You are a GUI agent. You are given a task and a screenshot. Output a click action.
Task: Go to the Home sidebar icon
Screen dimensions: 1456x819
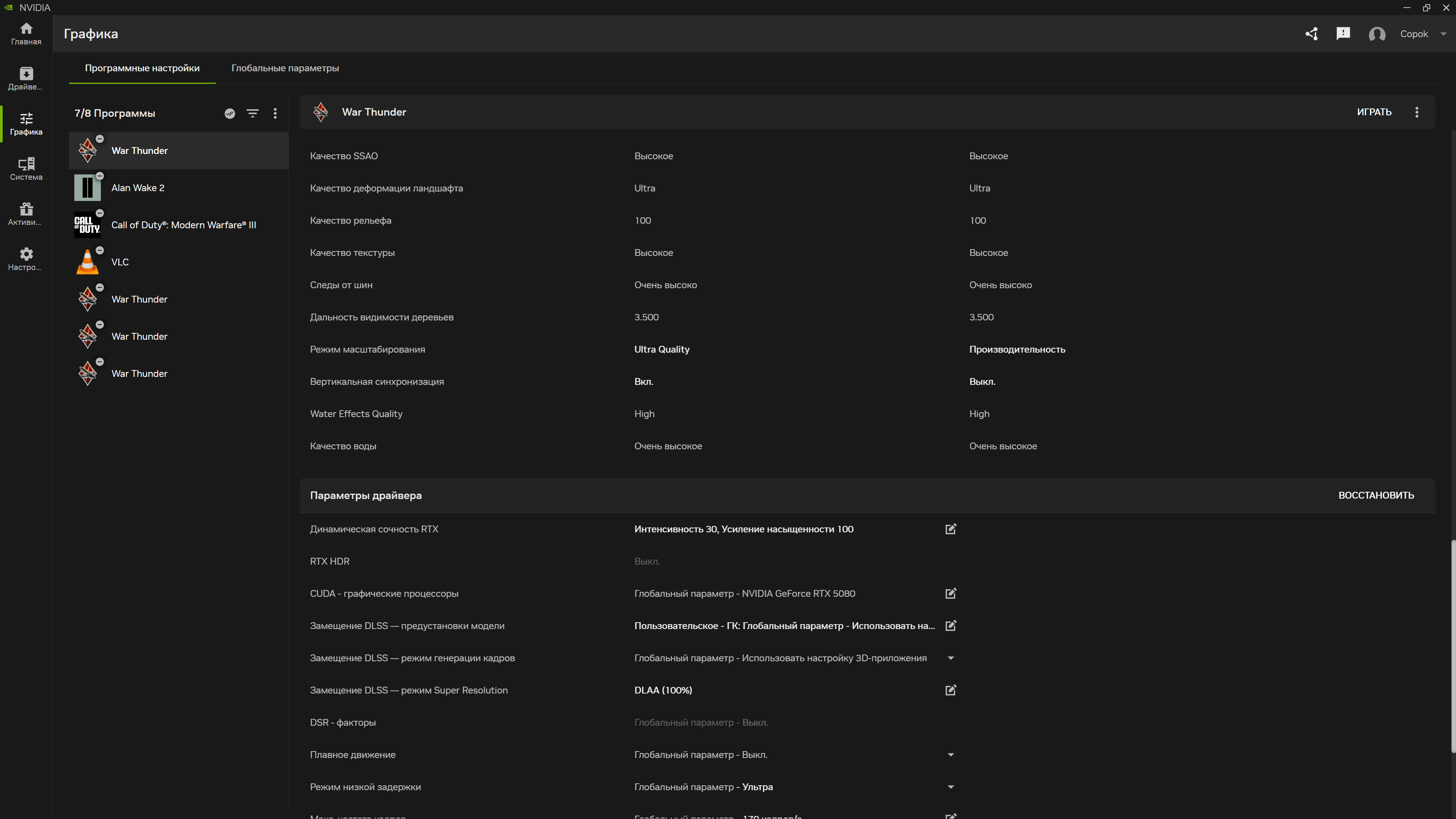pyautogui.click(x=26, y=33)
